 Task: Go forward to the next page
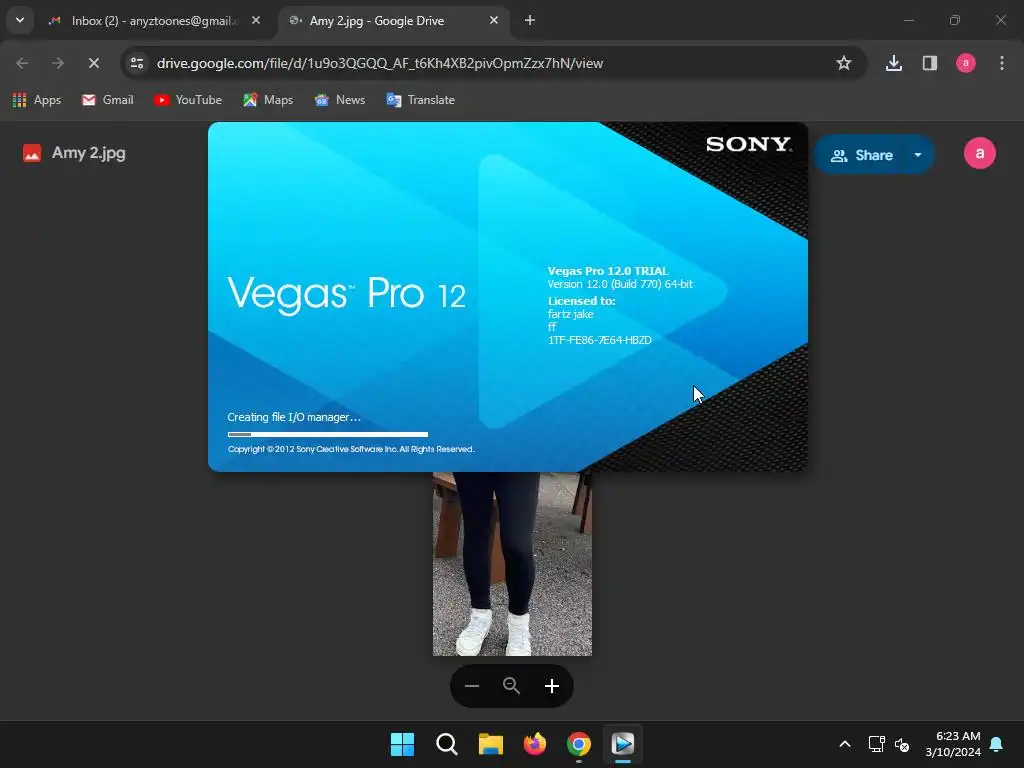[58, 63]
